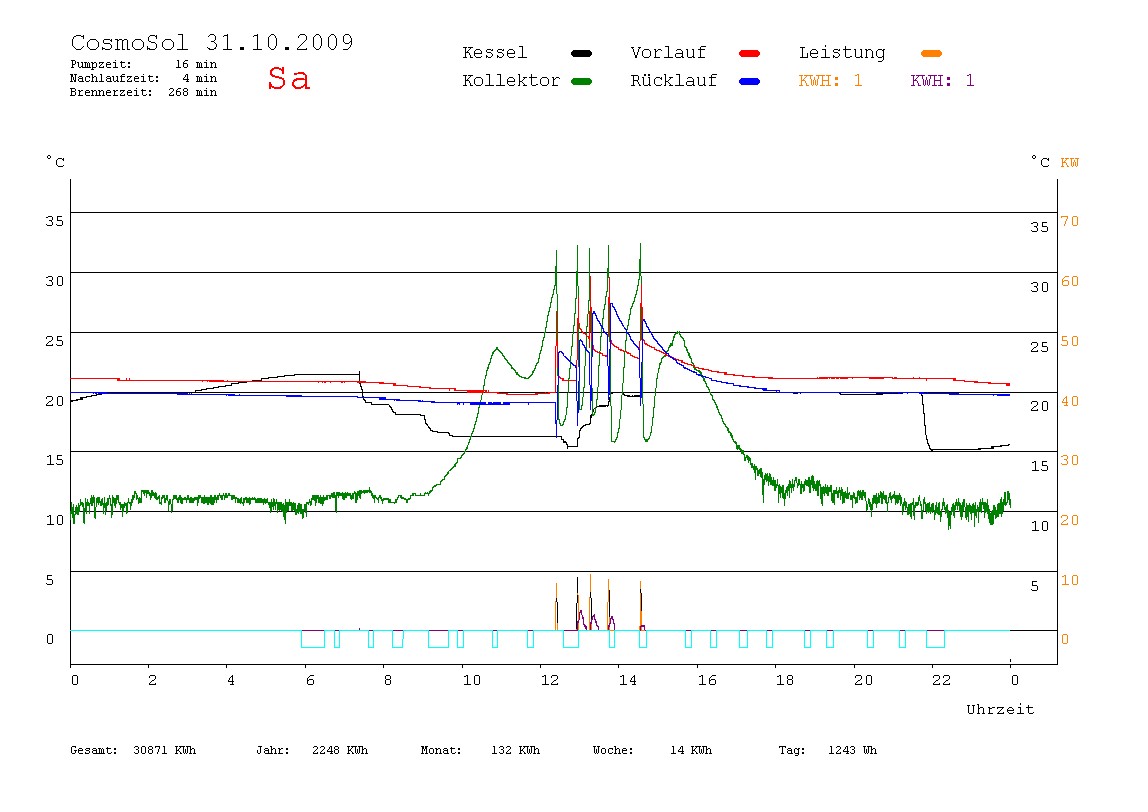Click the 'Gesamt: 30871 KWh' total
The height and width of the screenshot is (812, 1148).
133,750
